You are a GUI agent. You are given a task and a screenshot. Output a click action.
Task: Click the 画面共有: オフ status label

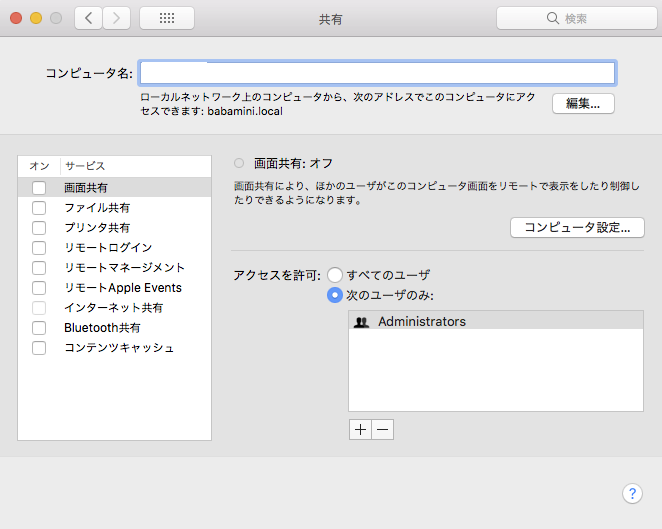(x=293, y=163)
